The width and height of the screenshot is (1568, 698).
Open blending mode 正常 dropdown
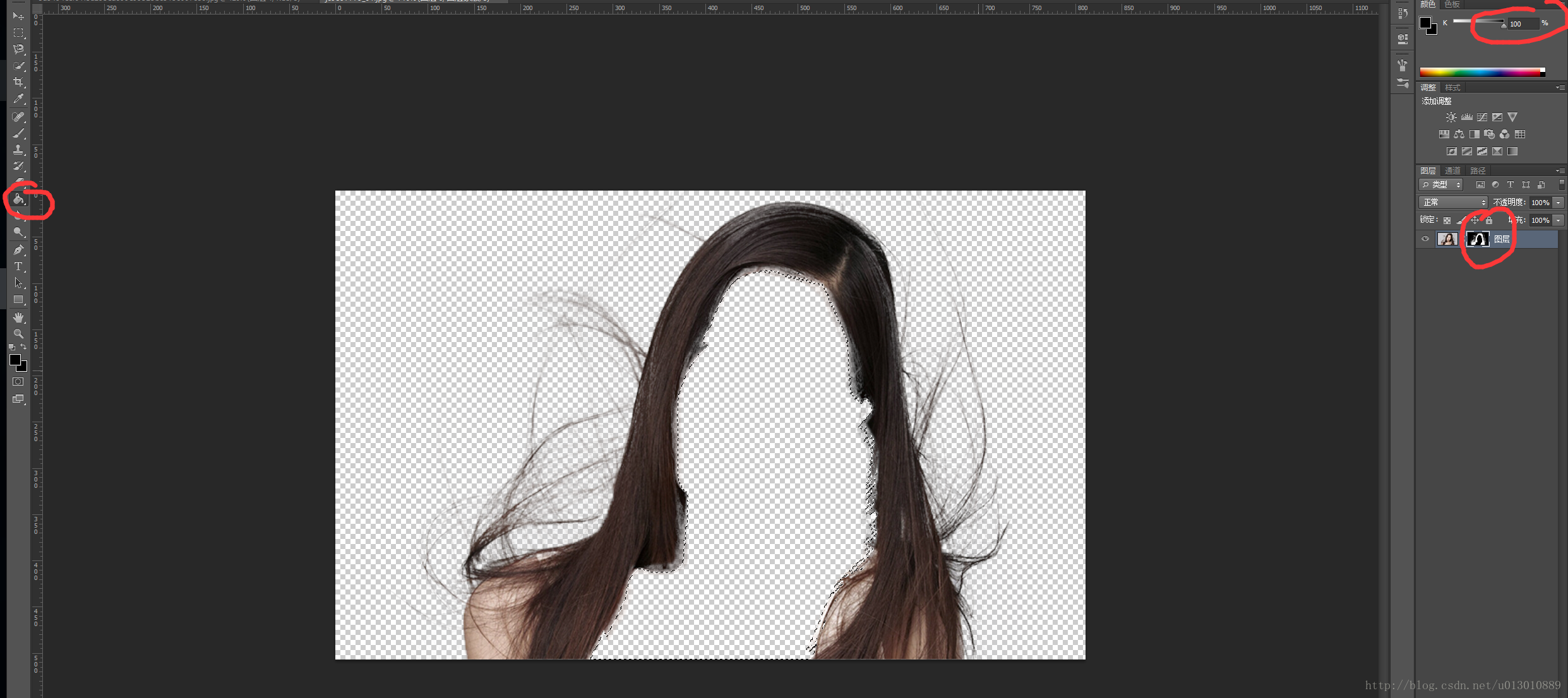click(1453, 203)
